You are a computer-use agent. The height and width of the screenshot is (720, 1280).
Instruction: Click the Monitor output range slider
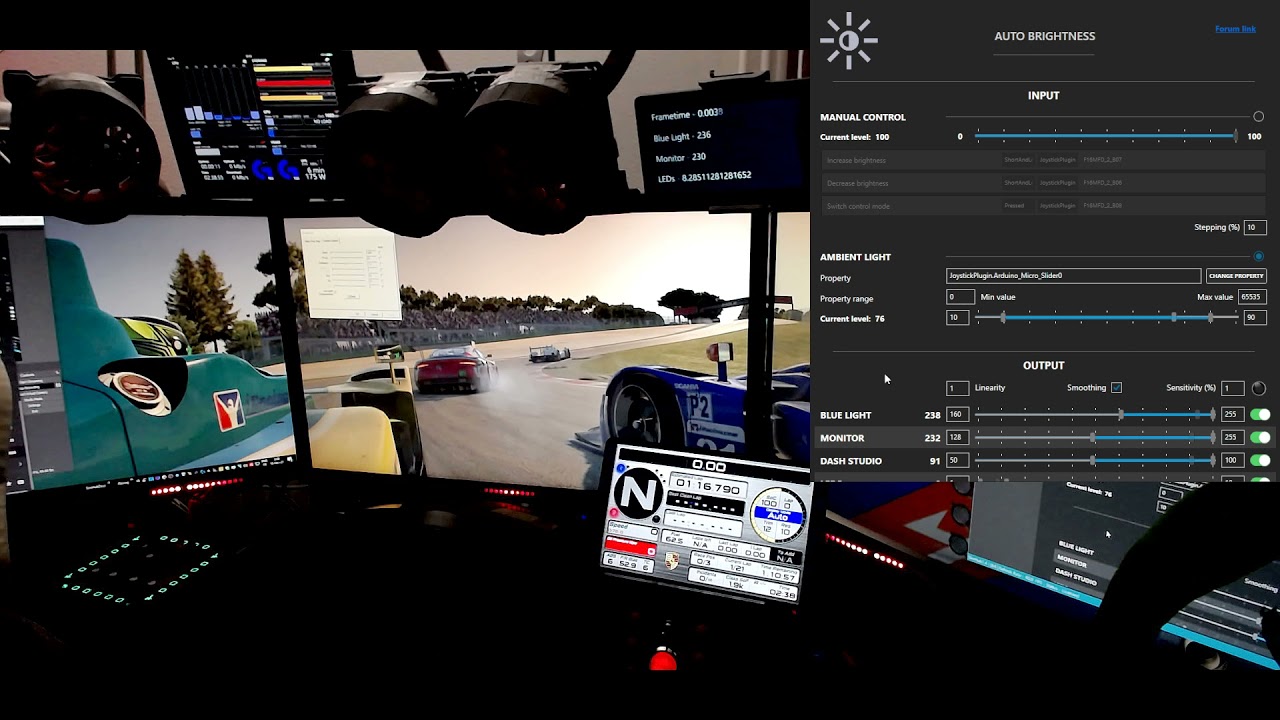tap(1095, 438)
